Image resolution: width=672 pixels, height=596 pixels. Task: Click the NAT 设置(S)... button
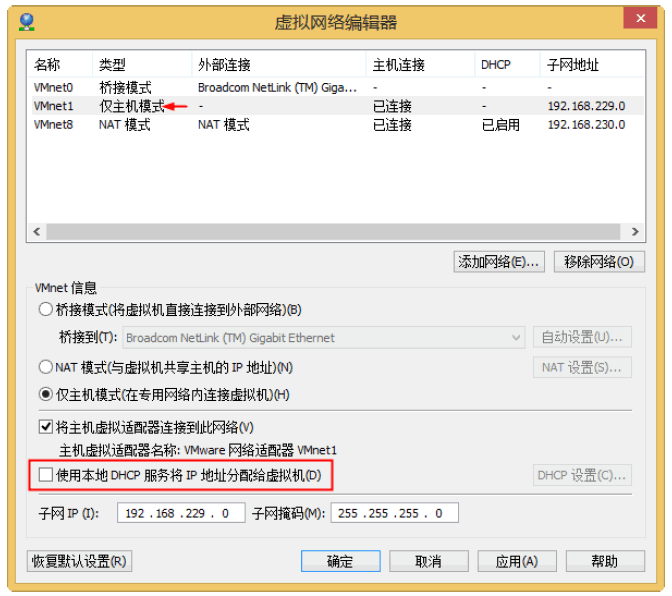pyautogui.click(x=582, y=367)
